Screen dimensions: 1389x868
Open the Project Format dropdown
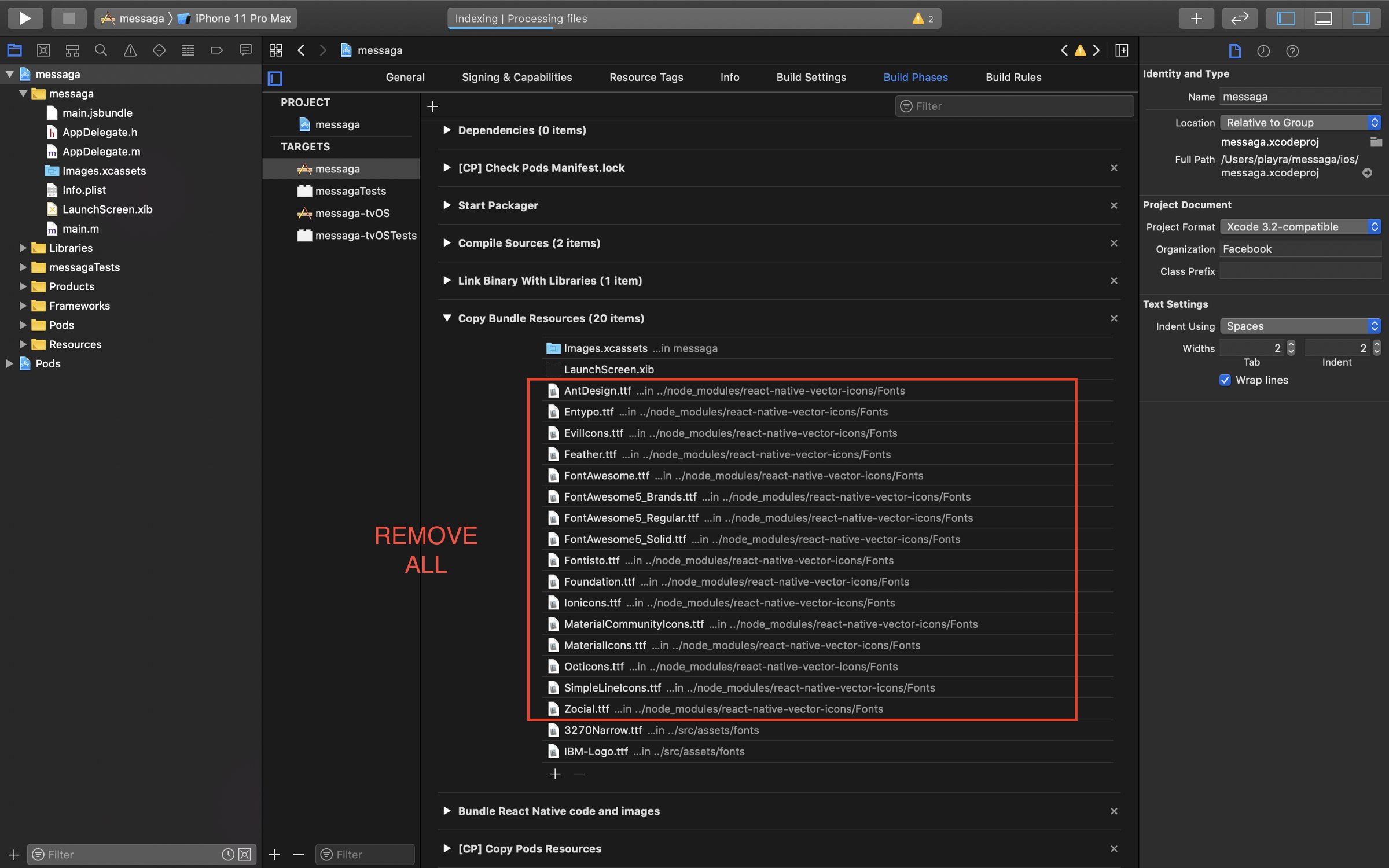pos(1300,227)
